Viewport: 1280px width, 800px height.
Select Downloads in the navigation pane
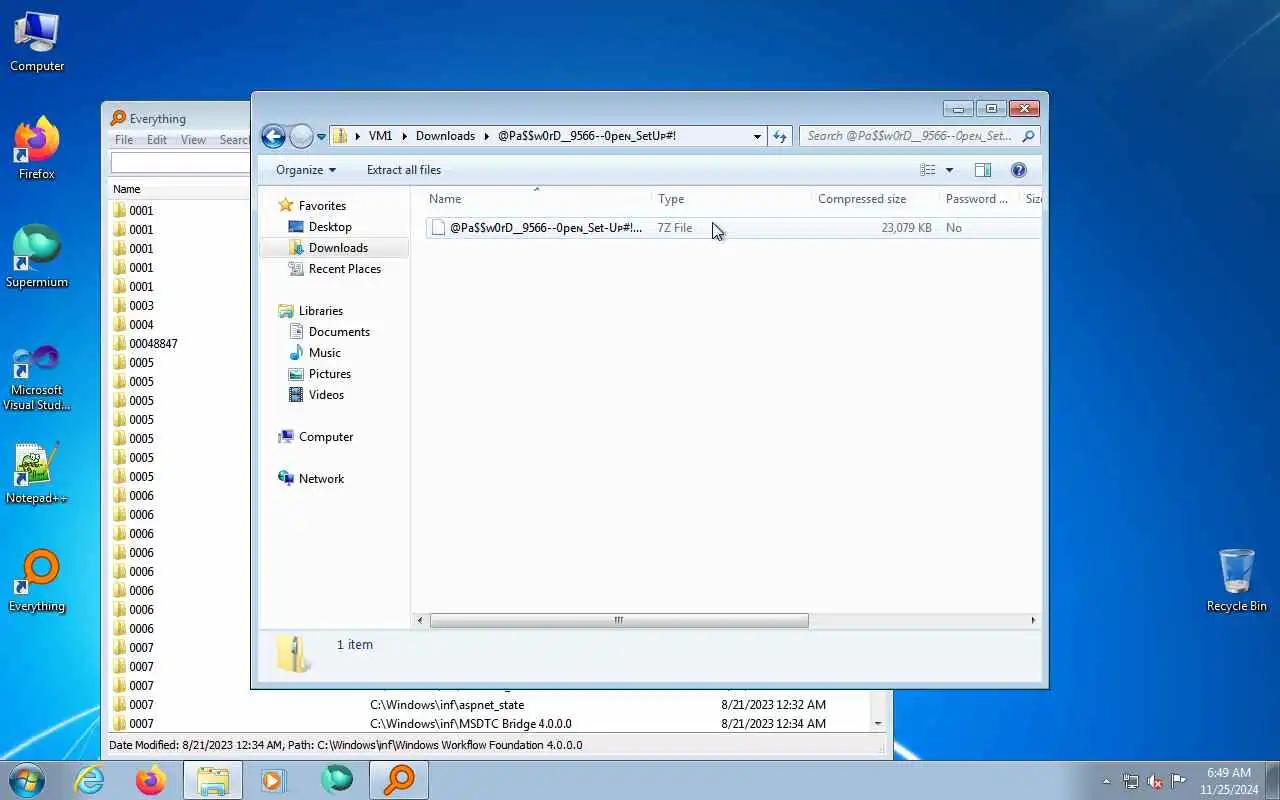pyautogui.click(x=338, y=248)
